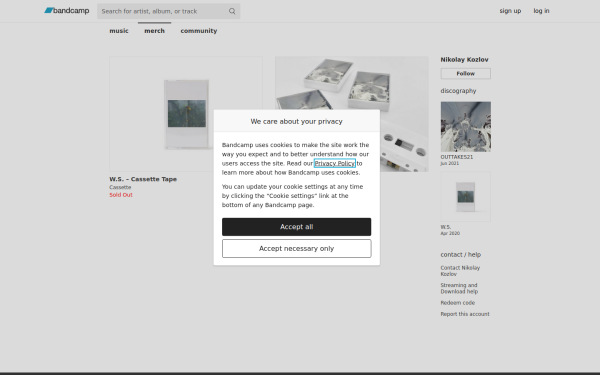Click the OUTTAKES21 album title
The height and width of the screenshot is (375, 600).
(457, 157)
